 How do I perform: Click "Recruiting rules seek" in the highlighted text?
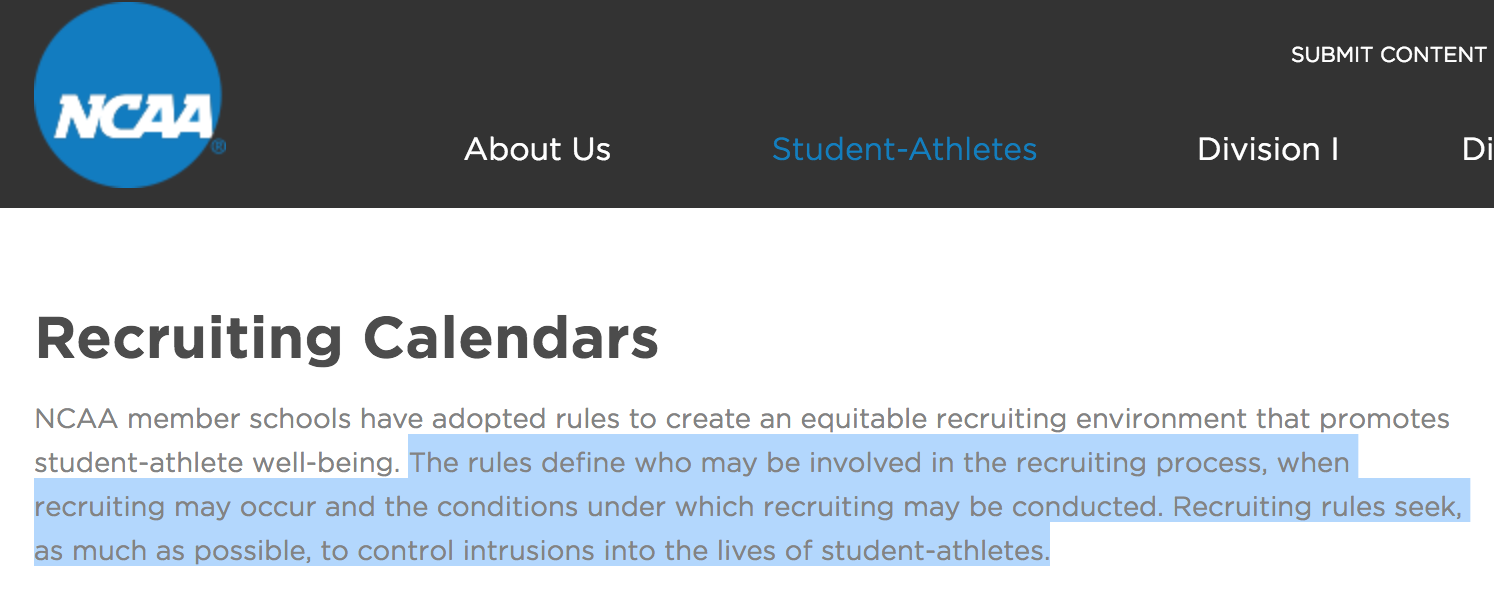[1316, 507]
